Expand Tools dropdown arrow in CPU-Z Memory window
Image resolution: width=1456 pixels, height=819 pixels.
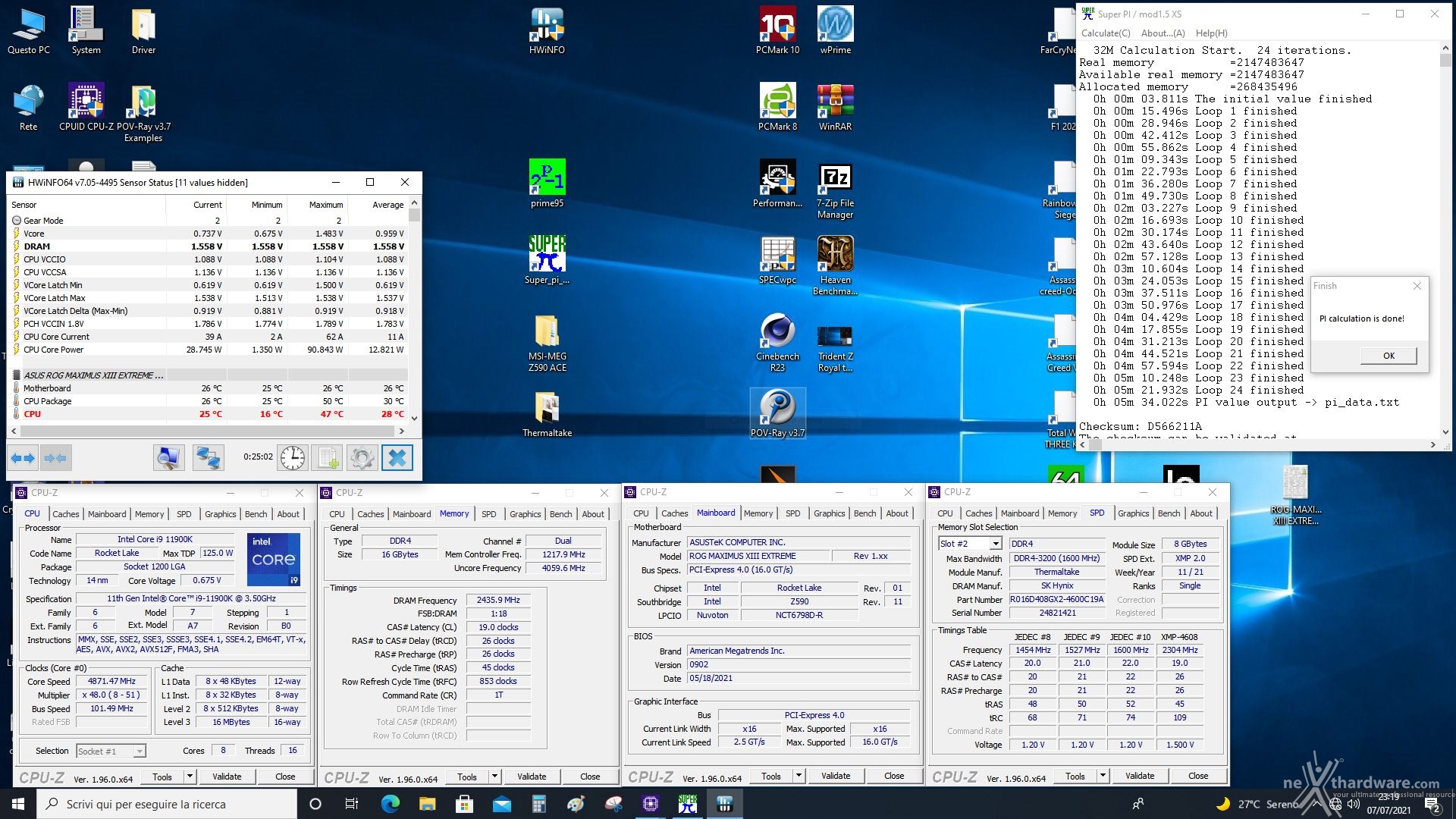(494, 777)
